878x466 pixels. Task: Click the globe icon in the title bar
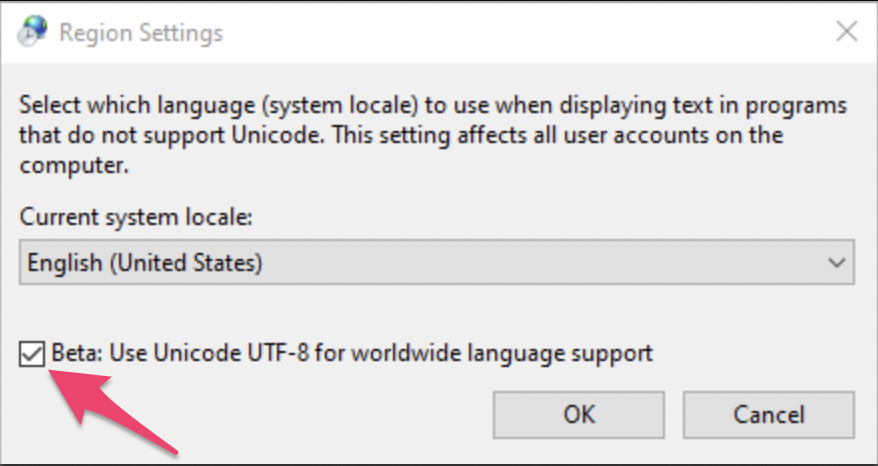coord(30,33)
